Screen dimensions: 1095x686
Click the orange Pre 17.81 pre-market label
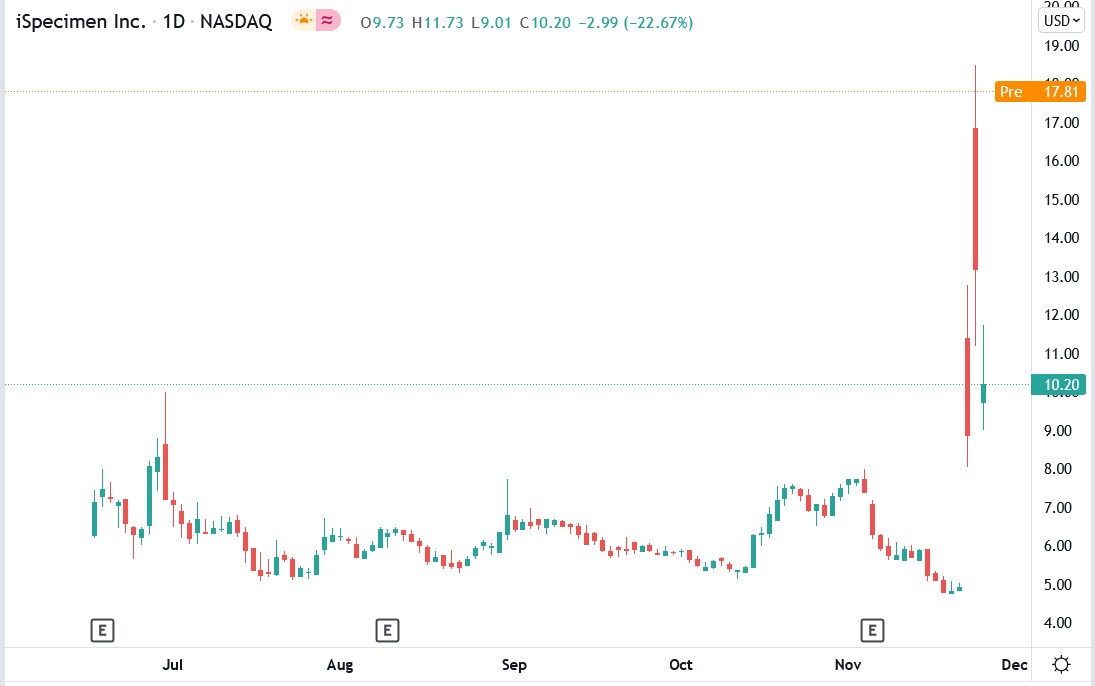(1040, 91)
